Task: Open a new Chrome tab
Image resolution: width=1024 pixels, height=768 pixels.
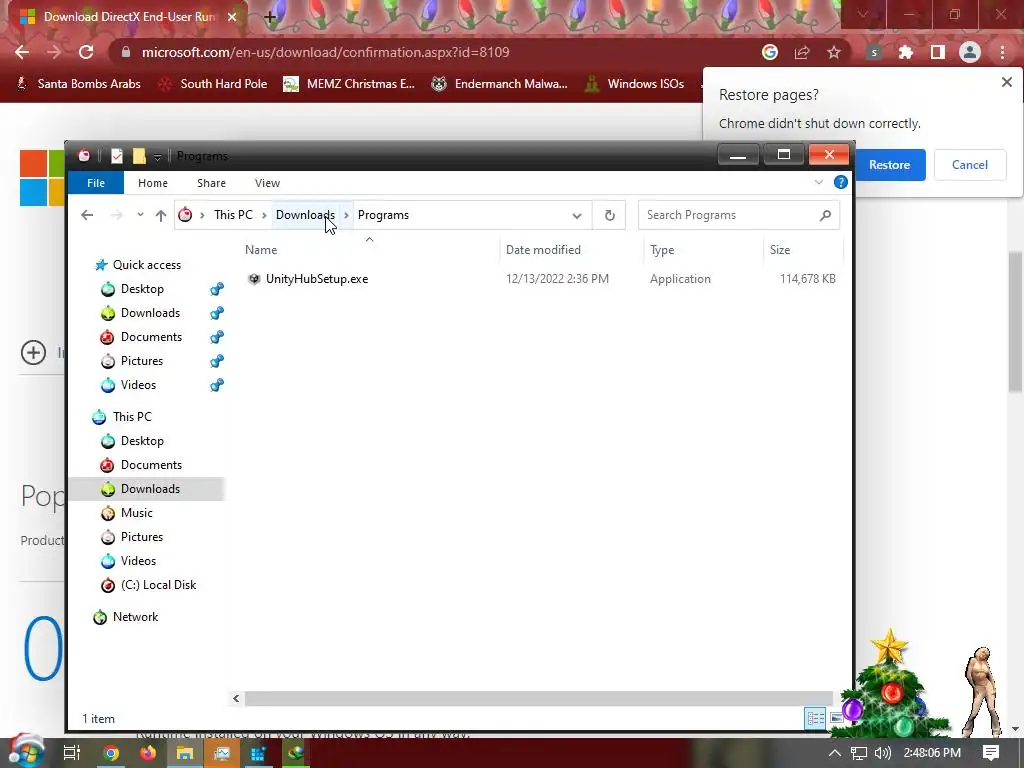Action: 270,17
